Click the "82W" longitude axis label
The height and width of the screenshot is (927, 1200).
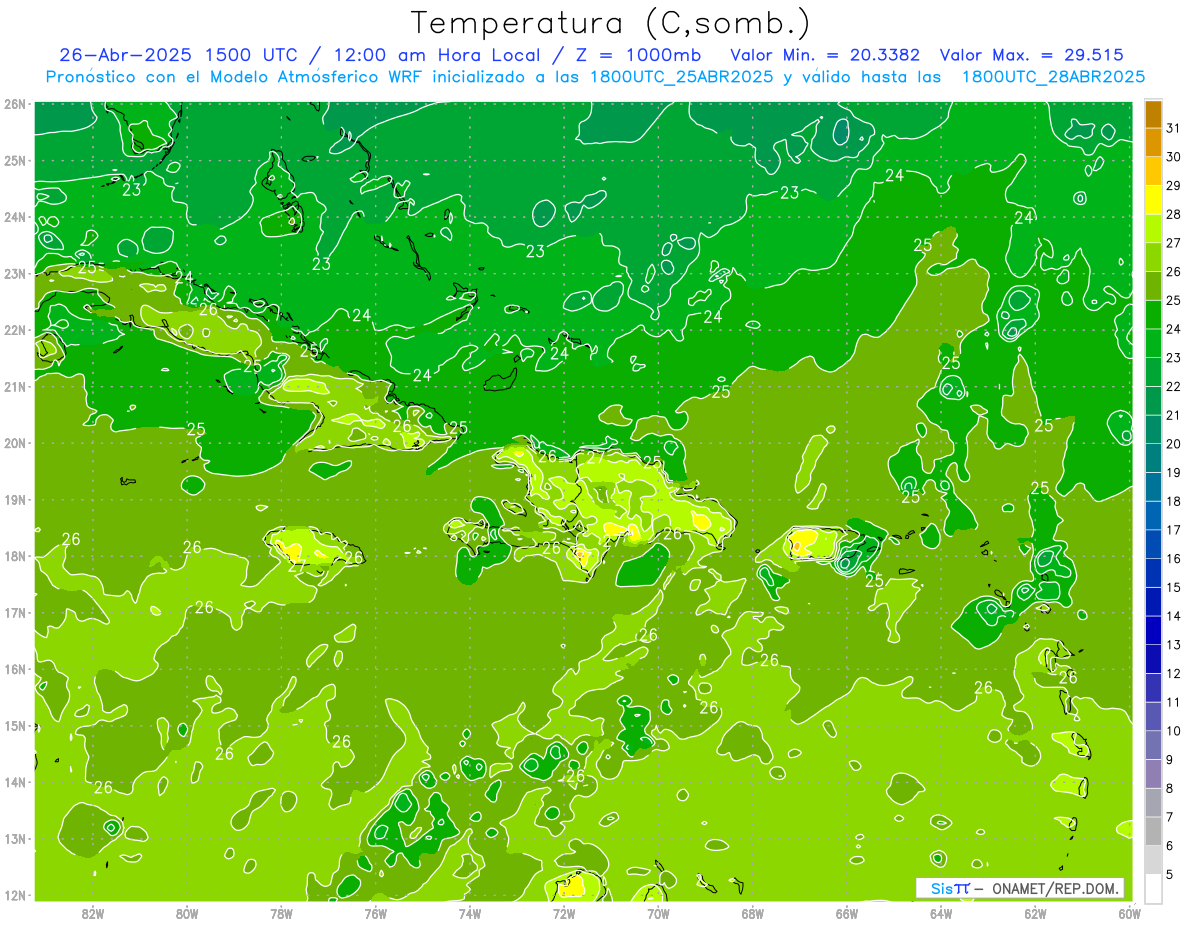tap(93, 913)
